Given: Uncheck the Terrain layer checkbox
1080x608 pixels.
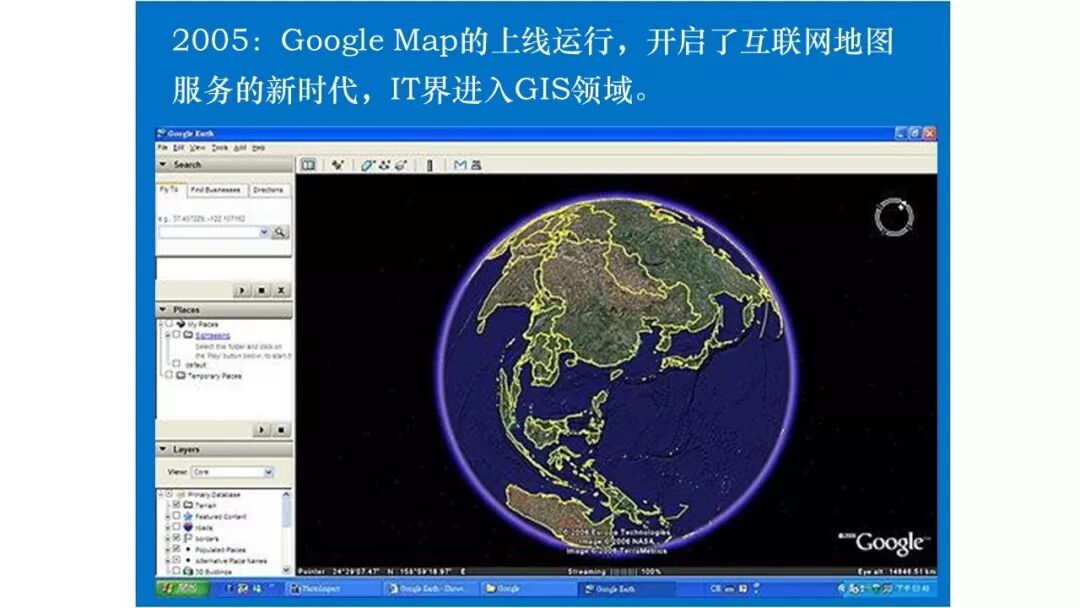Looking at the screenshot, I should pyautogui.click(x=176, y=505).
